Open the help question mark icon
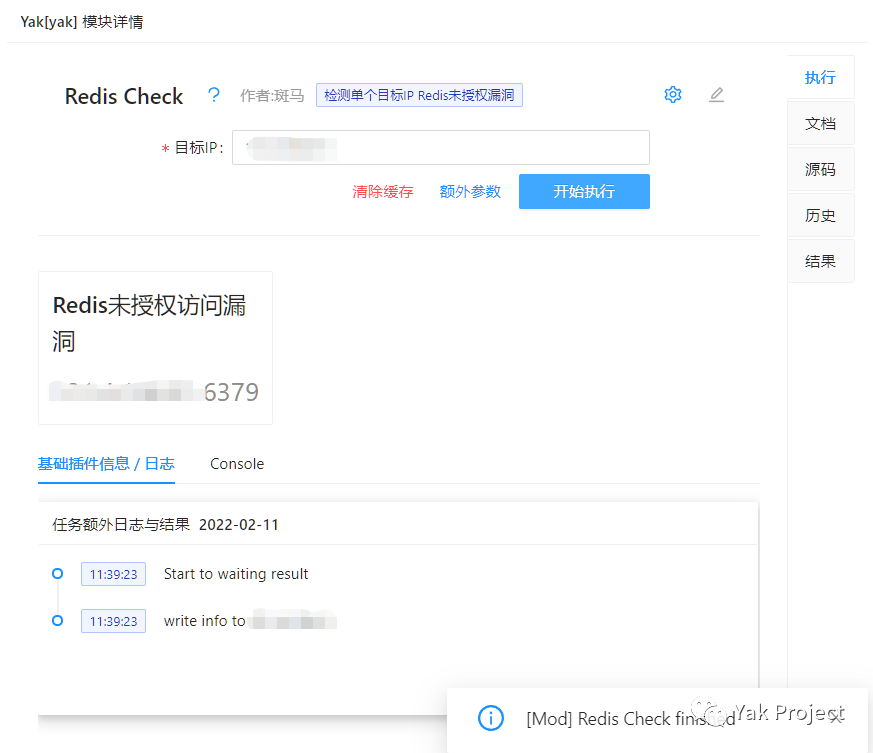This screenshot has width=873, height=753. [214, 95]
